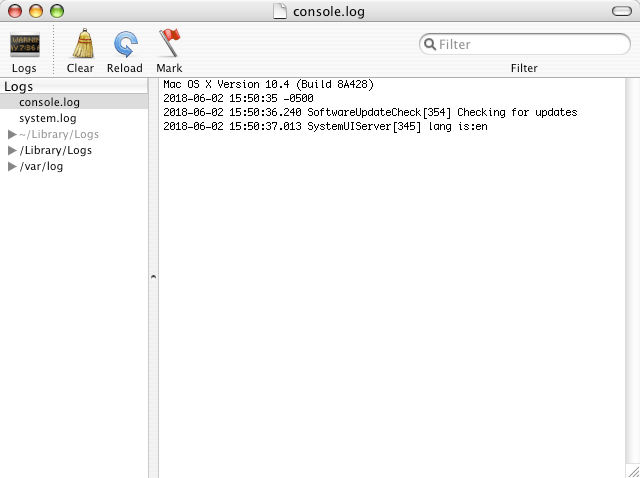Click the Mark flag icon
This screenshot has width=640, height=478.
tap(169, 45)
